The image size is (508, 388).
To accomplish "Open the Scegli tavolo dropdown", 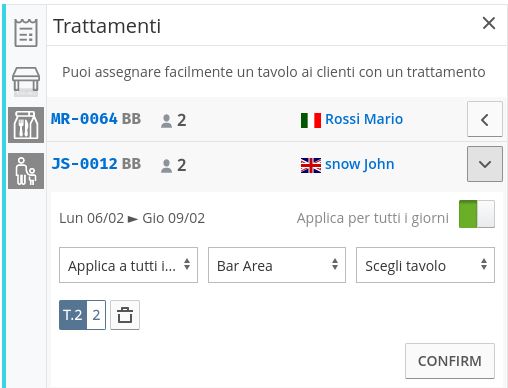I will point(425,265).
